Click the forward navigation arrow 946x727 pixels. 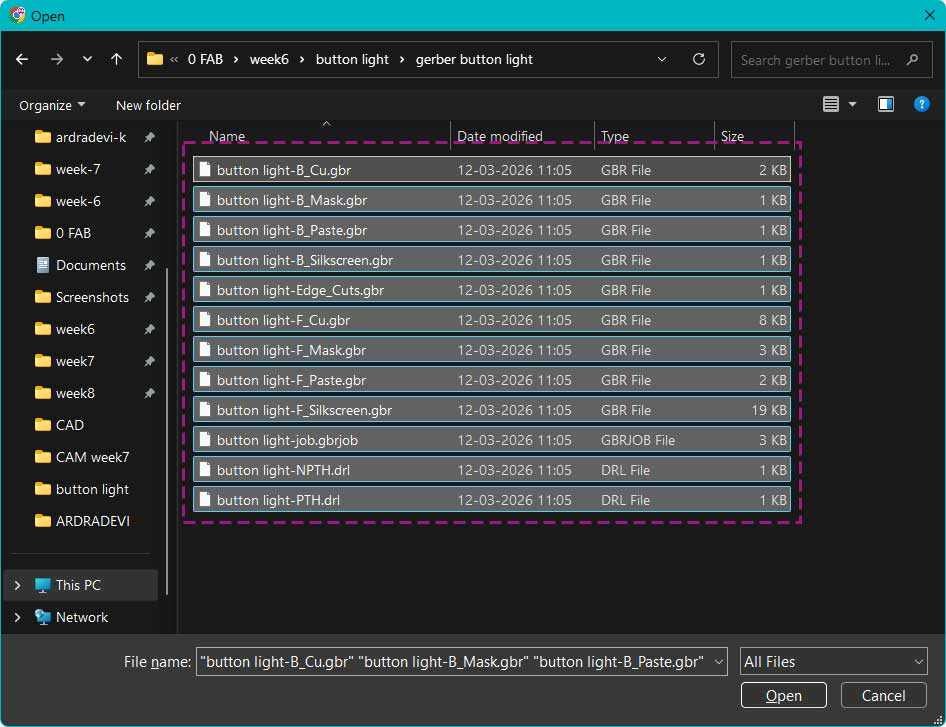55,59
